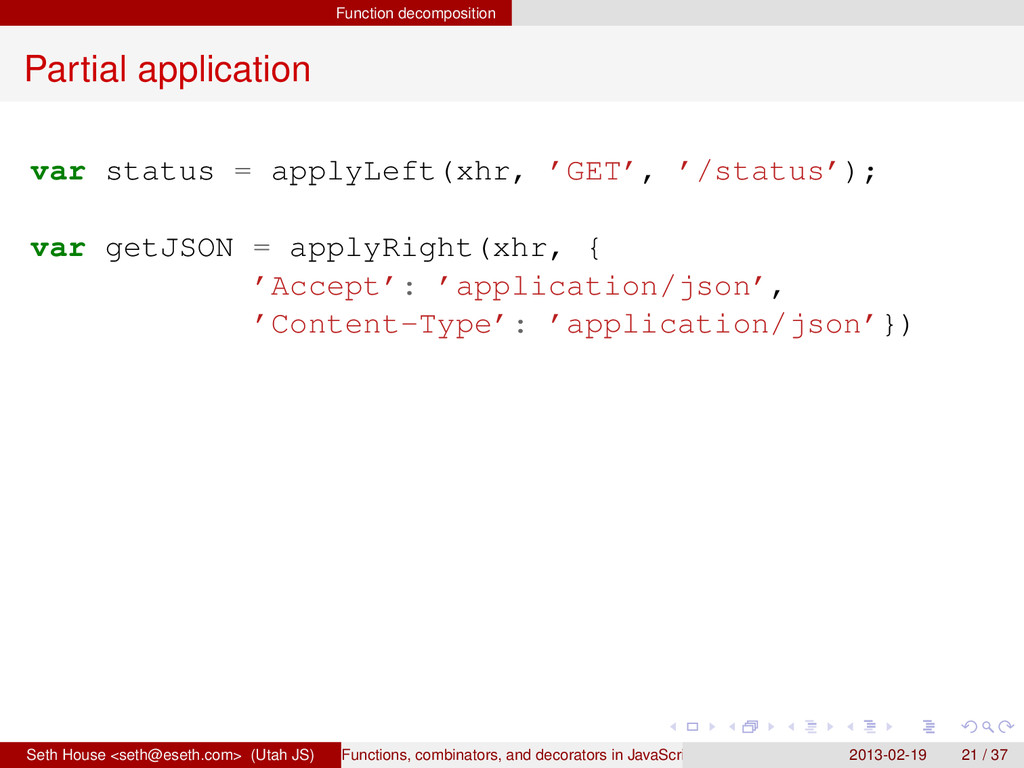Viewport: 1024px width, 768px height.
Task: Jump to previous section arrow
Action: [x=850, y=726]
